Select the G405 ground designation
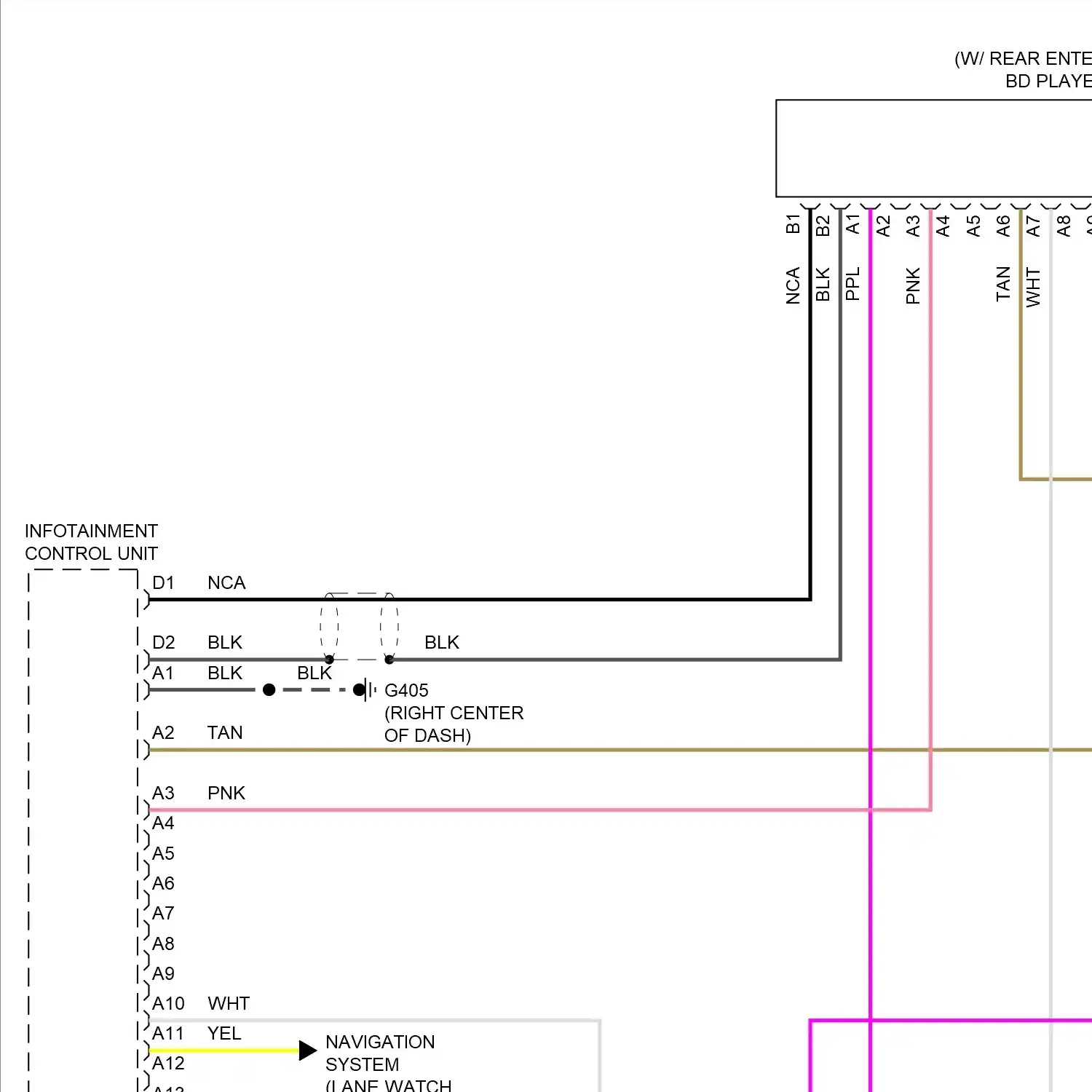Image resolution: width=1092 pixels, height=1092 pixels. (x=406, y=690)
